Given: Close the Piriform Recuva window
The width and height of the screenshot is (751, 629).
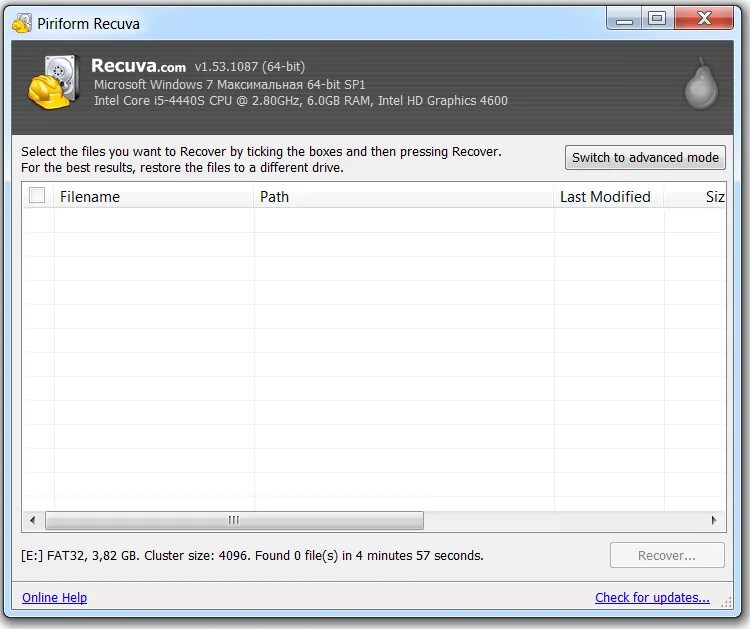Looking at the screenshot, I should click(704, 19).
